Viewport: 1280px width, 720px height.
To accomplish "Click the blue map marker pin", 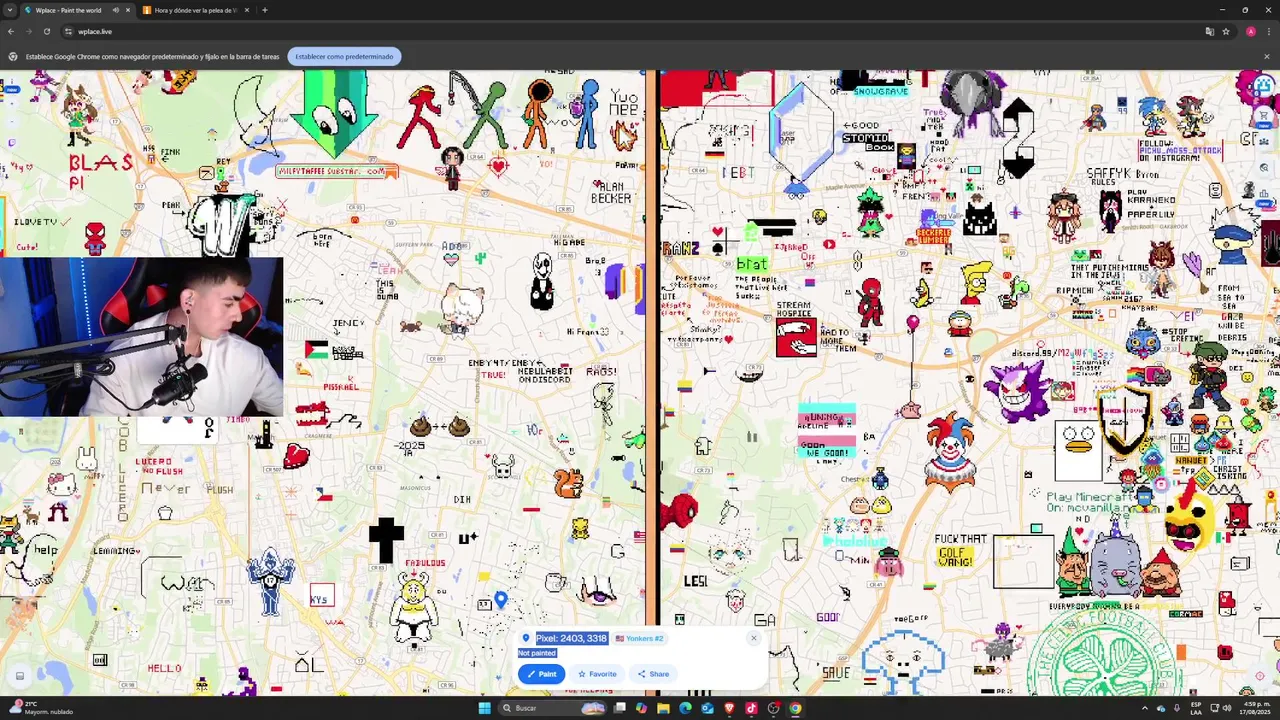I will point(500,598).
